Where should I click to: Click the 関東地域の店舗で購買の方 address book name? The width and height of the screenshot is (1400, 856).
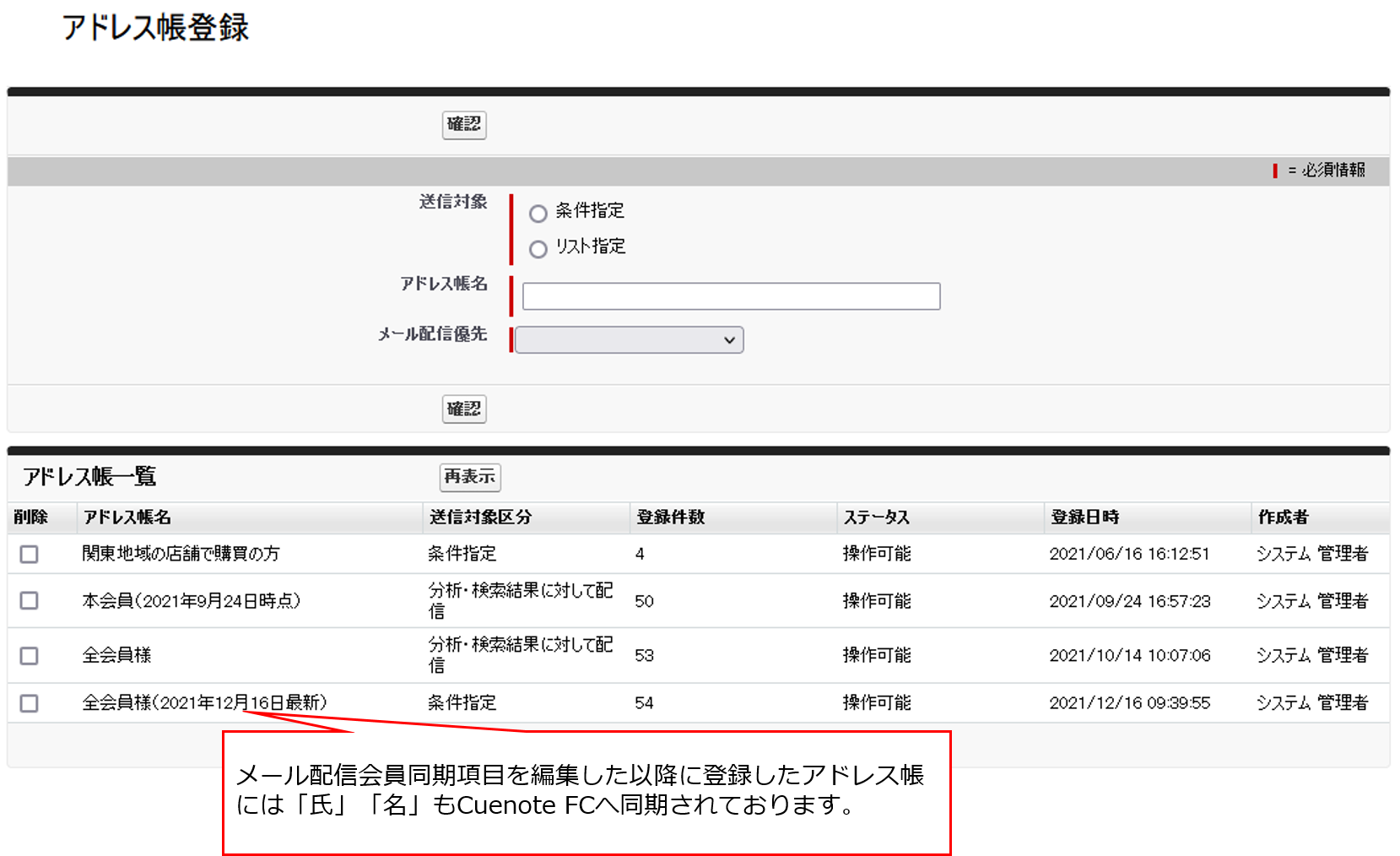(181, 554)
